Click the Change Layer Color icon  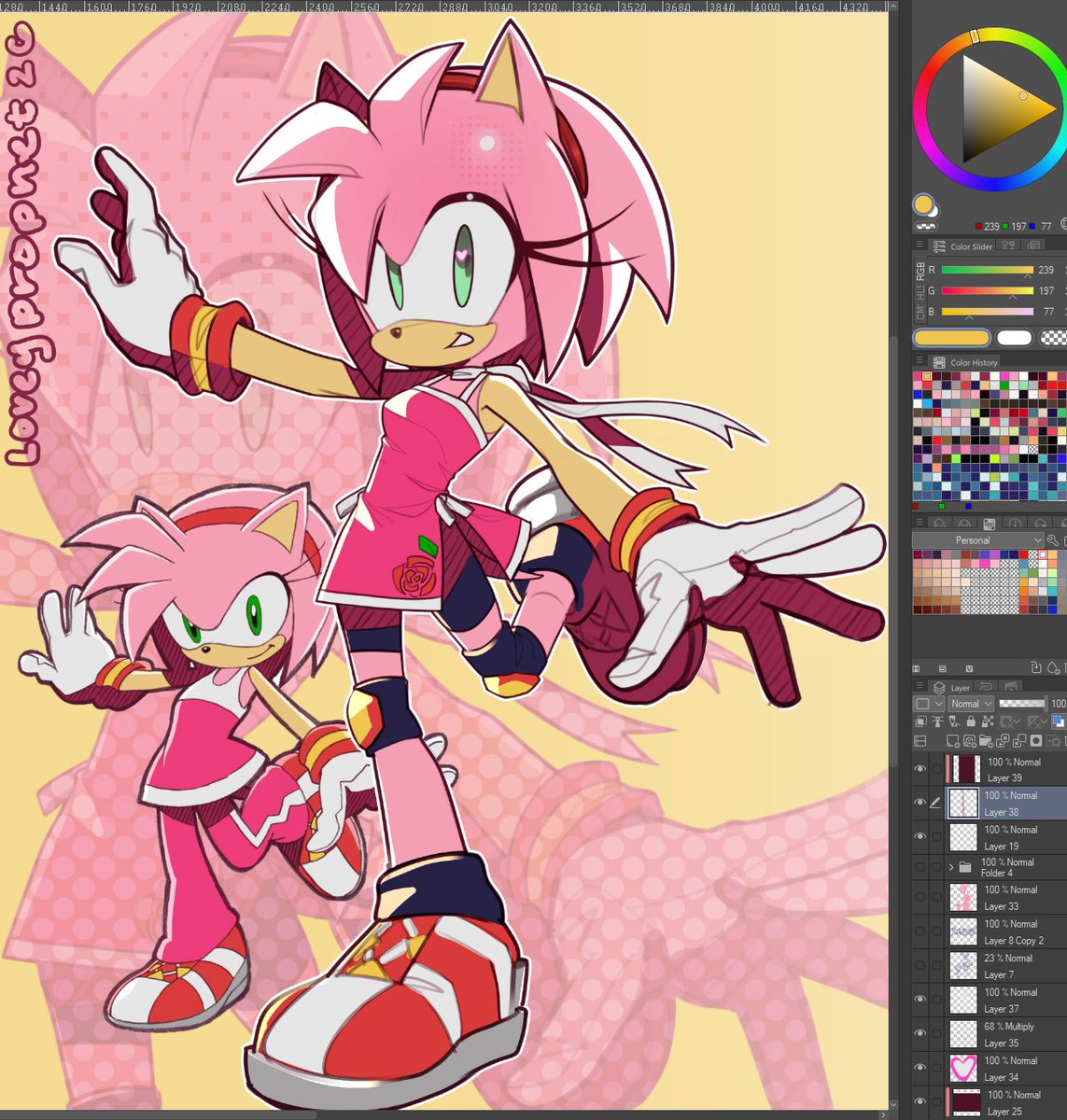tap(1059, 721)
